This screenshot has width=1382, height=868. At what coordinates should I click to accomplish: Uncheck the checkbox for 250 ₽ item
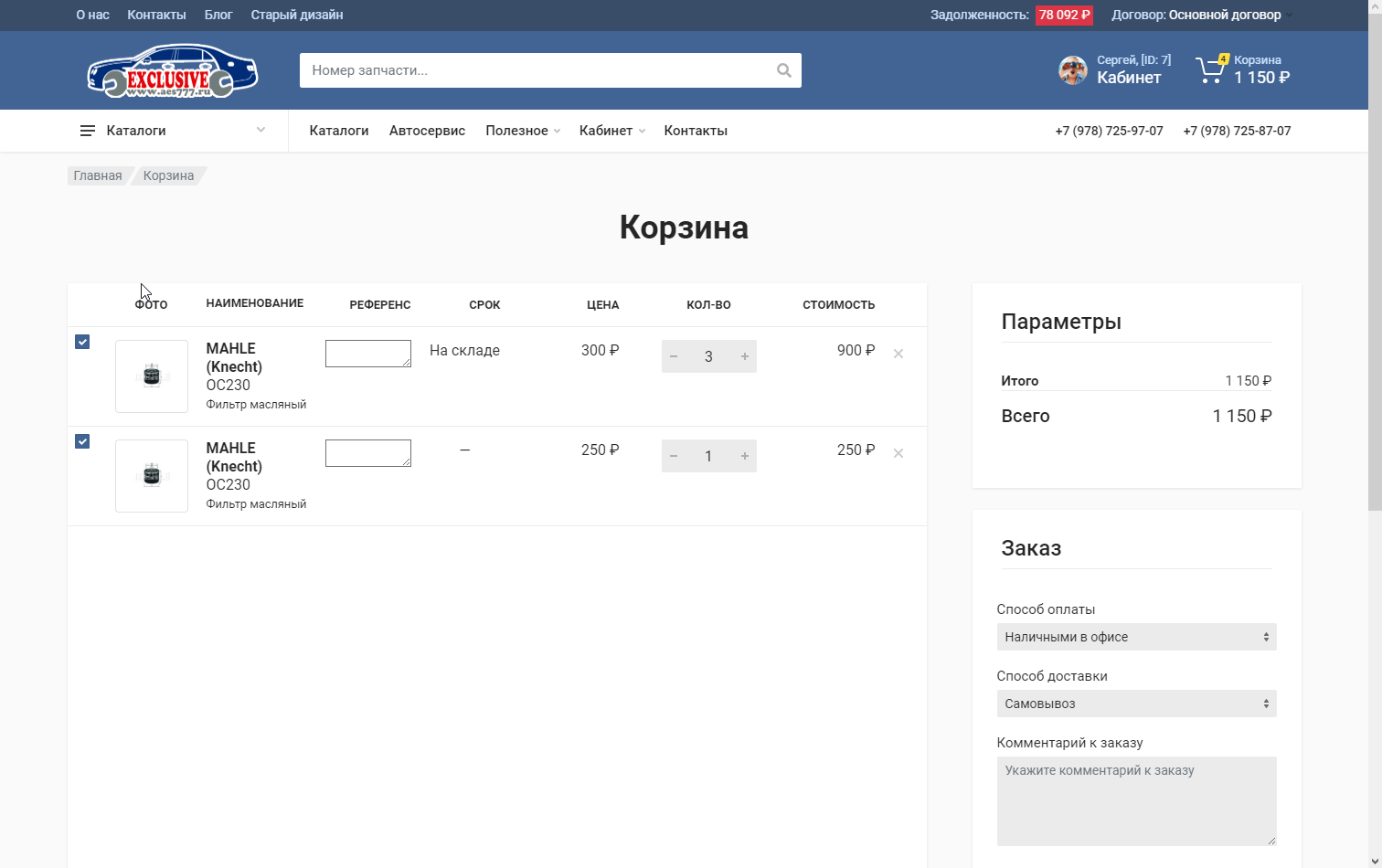click(x=82, y=441)
